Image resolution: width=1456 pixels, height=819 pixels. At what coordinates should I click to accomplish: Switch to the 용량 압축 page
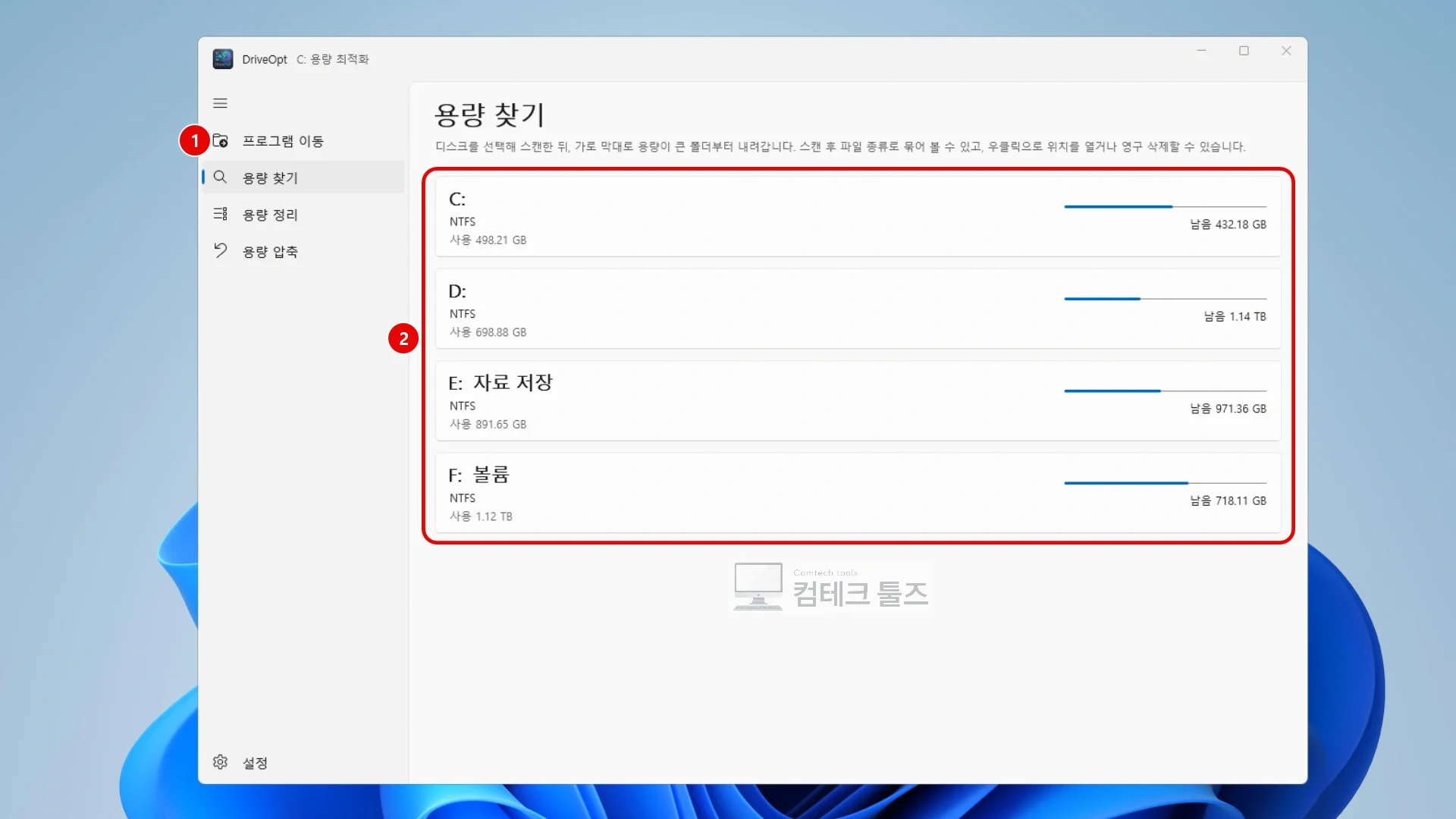303,251
